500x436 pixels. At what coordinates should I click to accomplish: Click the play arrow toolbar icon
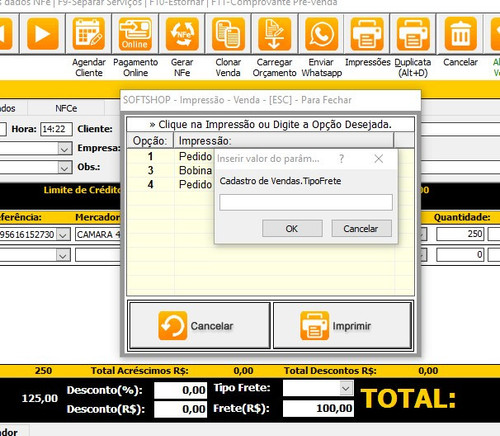[43, 34]
